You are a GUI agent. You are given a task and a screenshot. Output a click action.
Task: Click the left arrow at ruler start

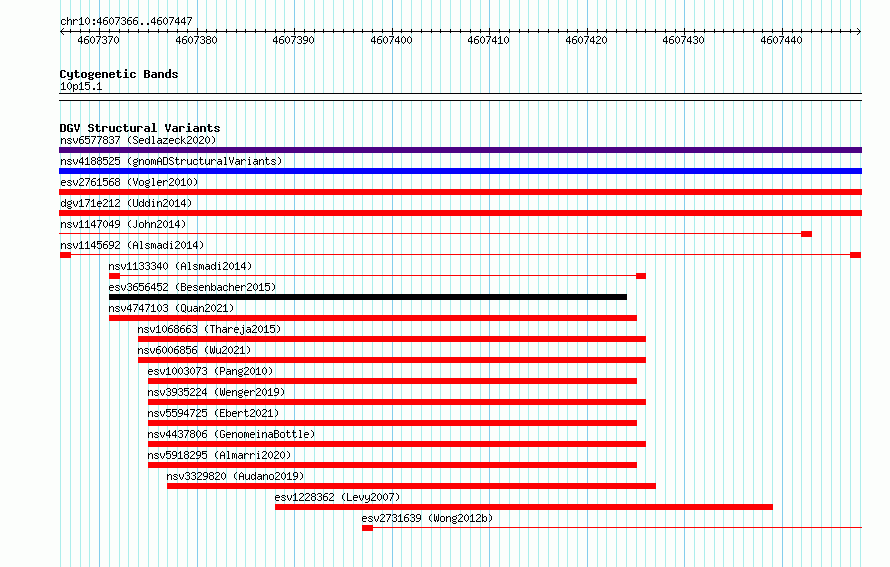point(62,32)
